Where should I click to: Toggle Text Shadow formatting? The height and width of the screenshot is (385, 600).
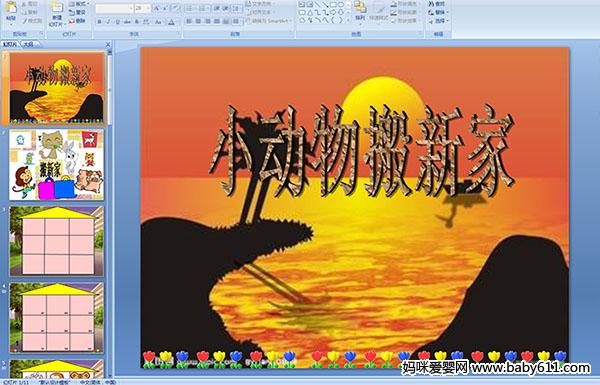click(137, 22)
